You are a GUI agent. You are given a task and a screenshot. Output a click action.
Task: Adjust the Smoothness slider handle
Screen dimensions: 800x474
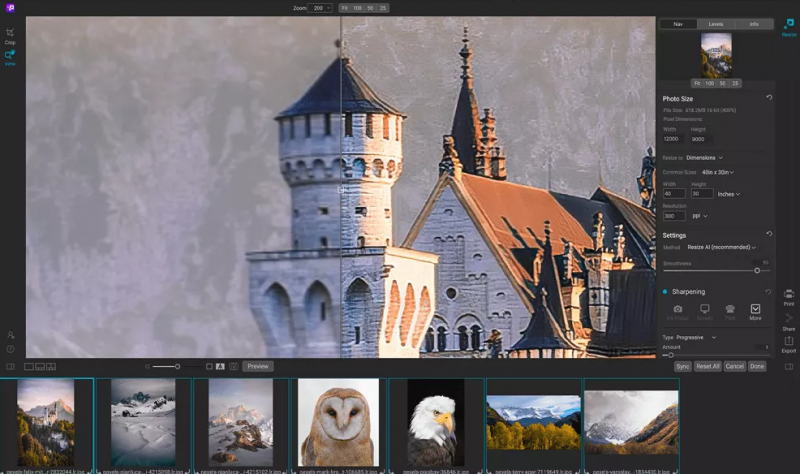coord(757,270)
